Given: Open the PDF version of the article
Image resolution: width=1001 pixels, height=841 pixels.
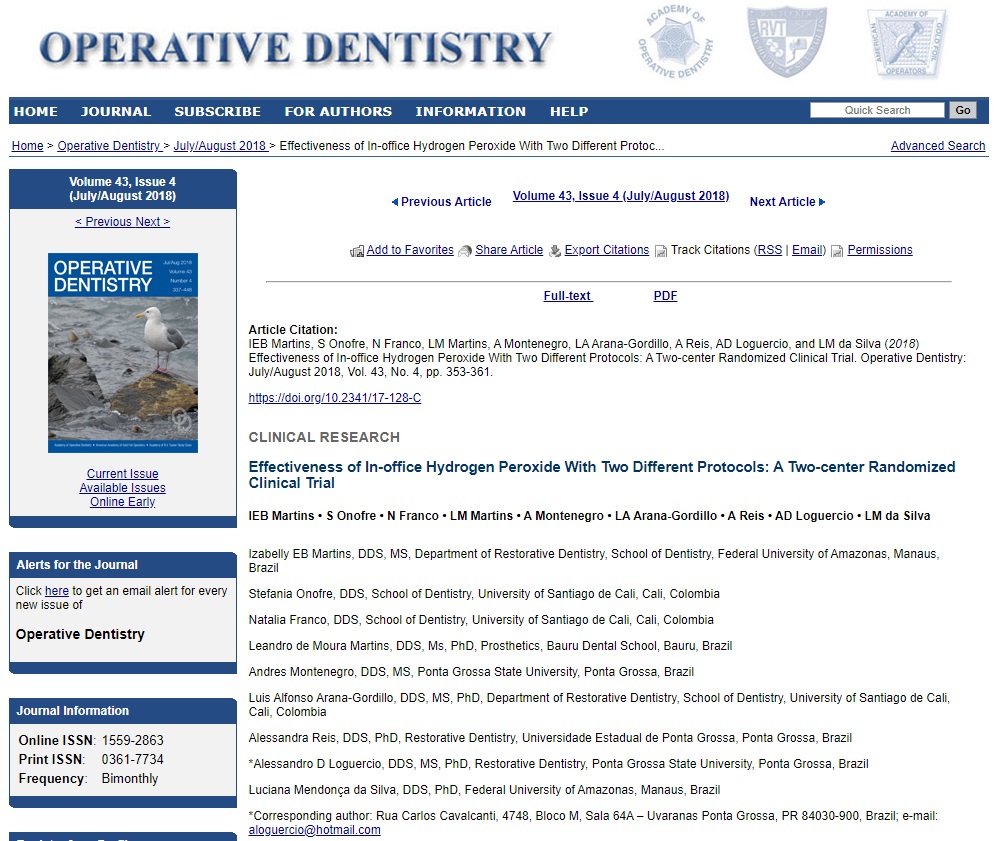Looking at the screenshot, I should [x=665, y=296].
